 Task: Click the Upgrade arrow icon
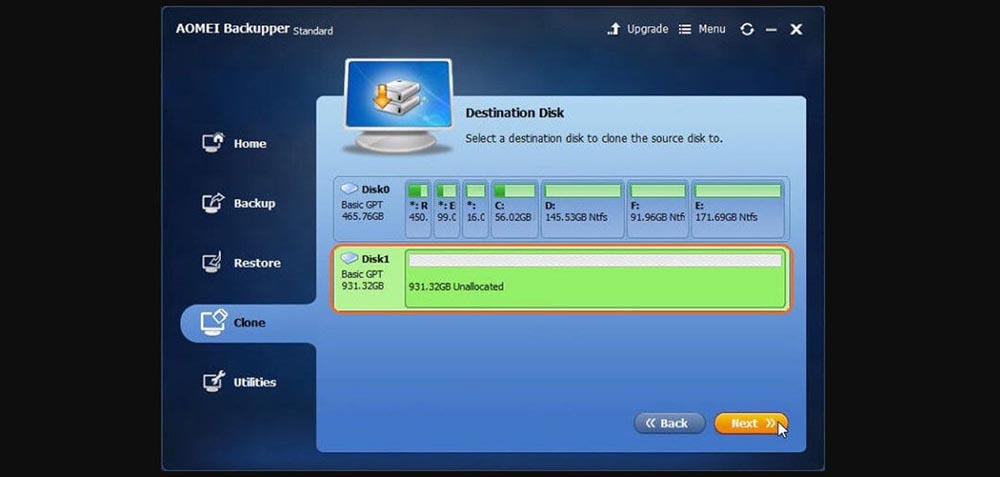pos(614,30)
